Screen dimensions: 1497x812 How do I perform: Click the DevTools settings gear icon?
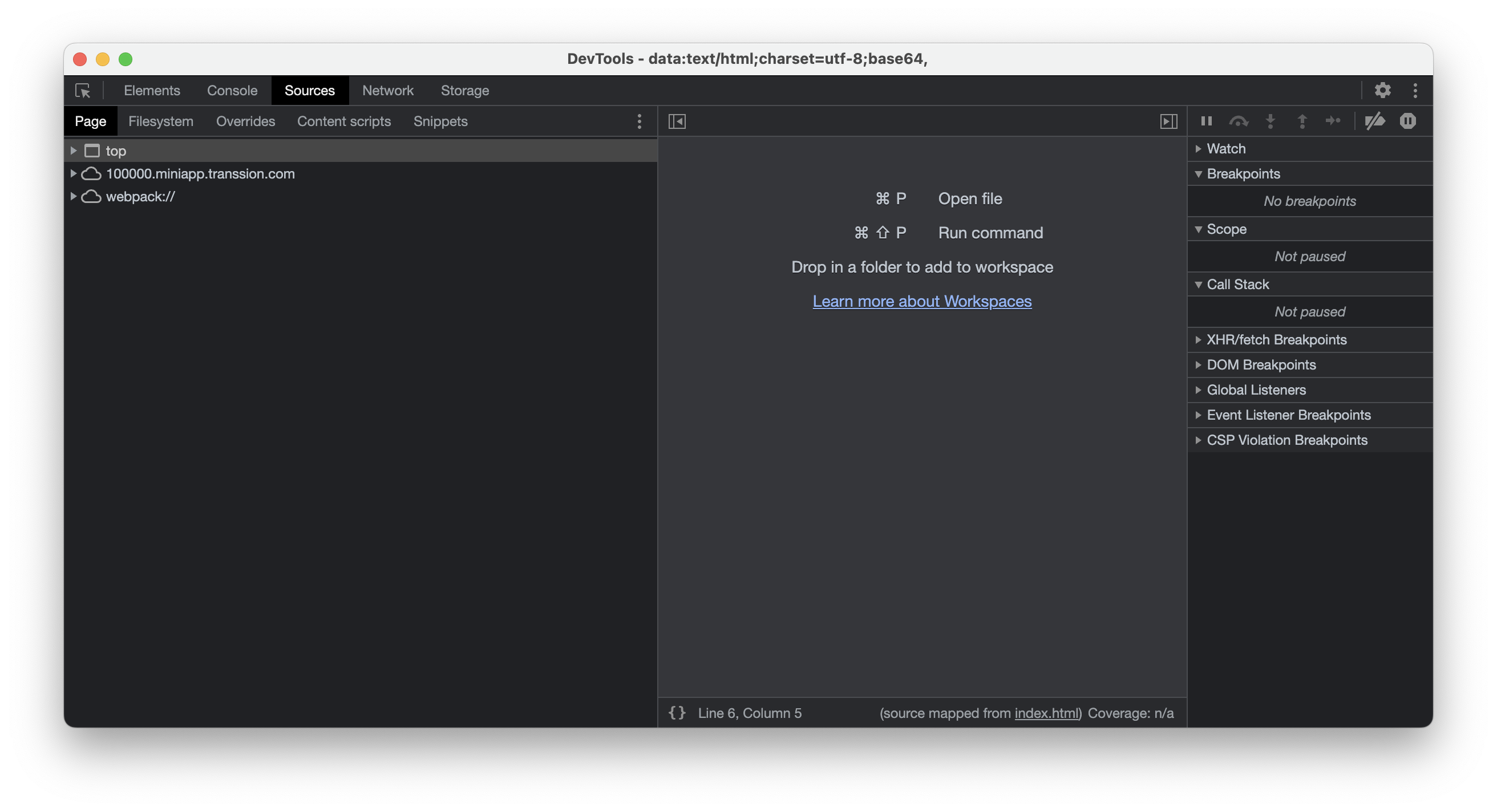pyautogui.click(x=1383, y=90)
